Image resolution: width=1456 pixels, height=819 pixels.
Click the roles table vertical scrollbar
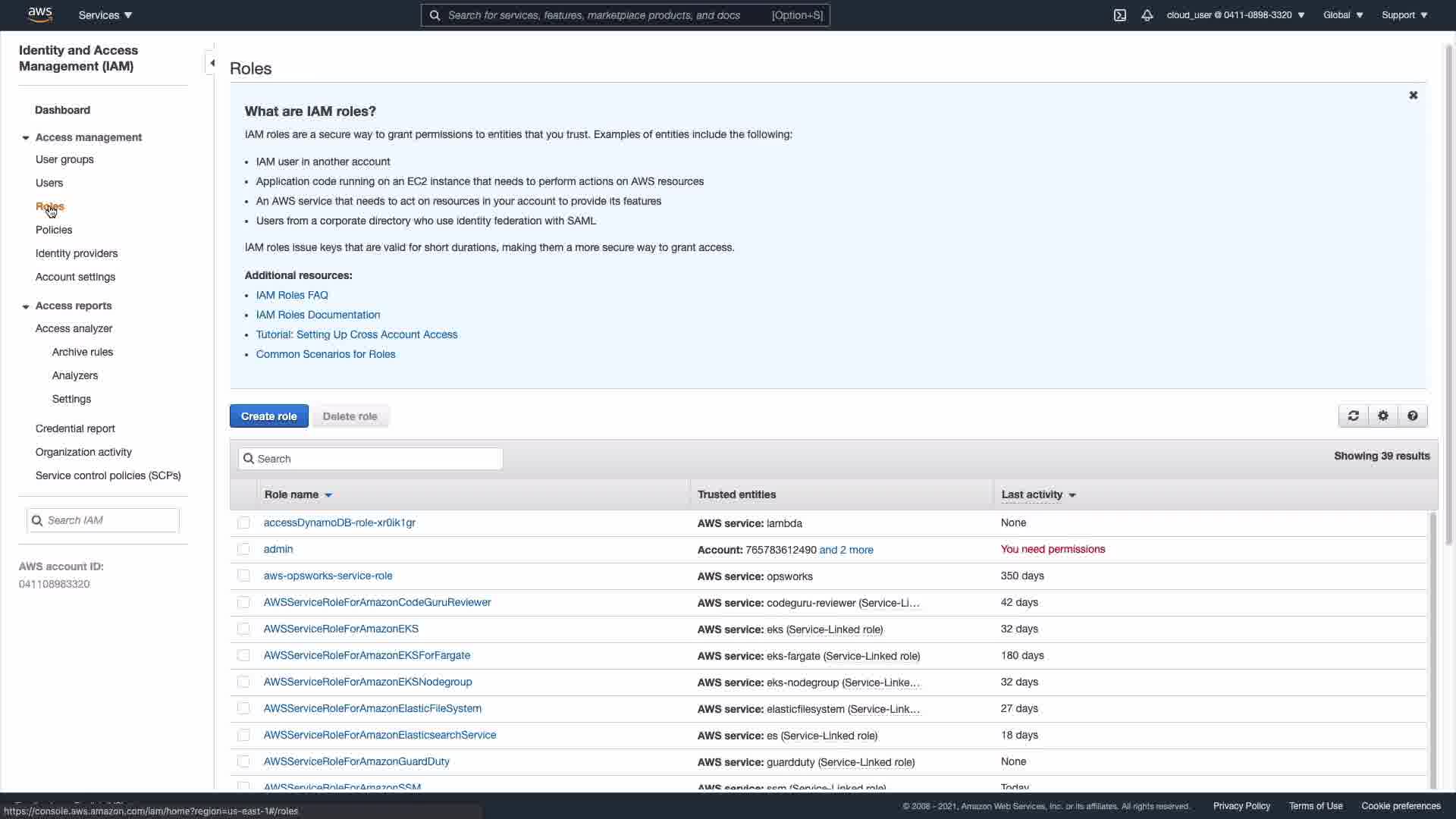click(x=1432, y=650)
